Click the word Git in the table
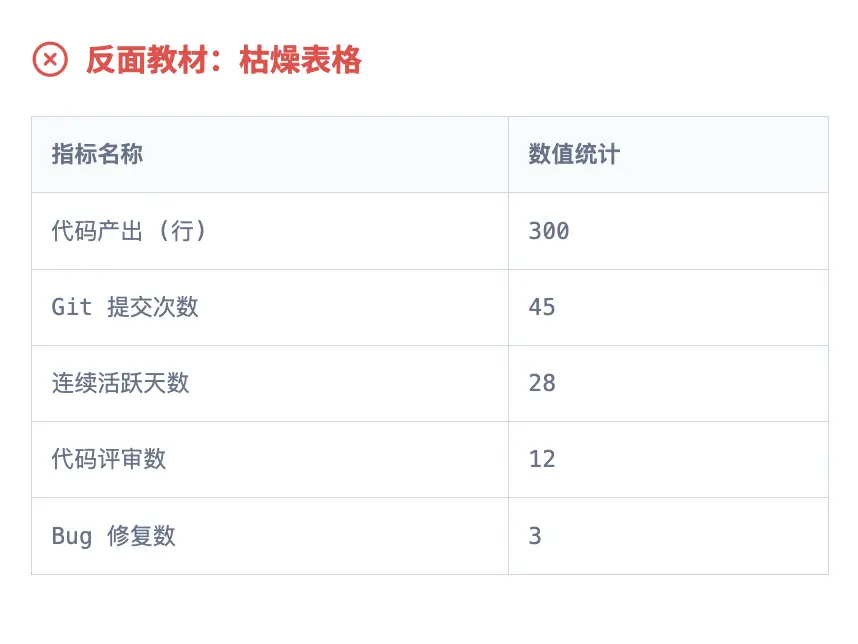The image size is (858, 644). pos(72,307)
